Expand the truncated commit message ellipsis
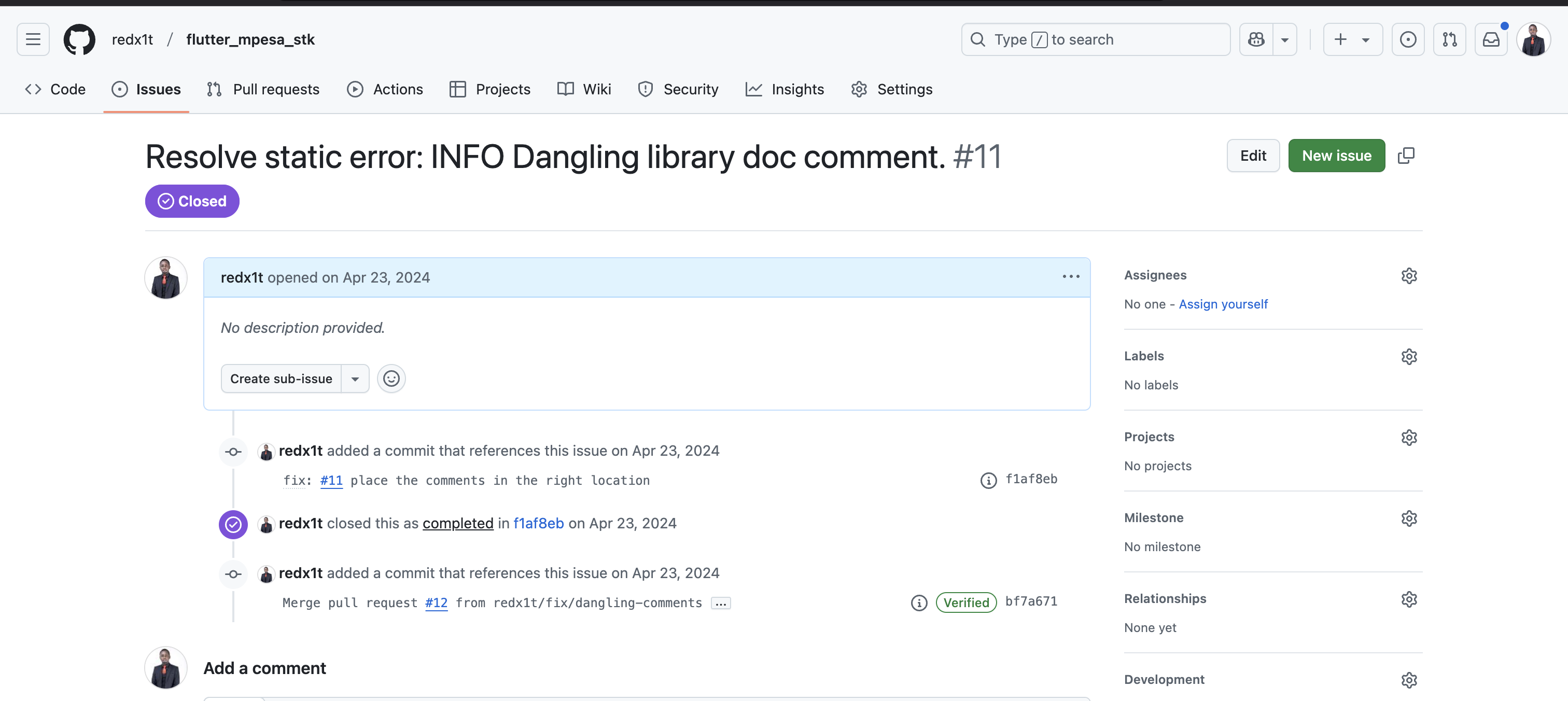The width and height of the screenshot is (1568, 701). click(721, 603)
